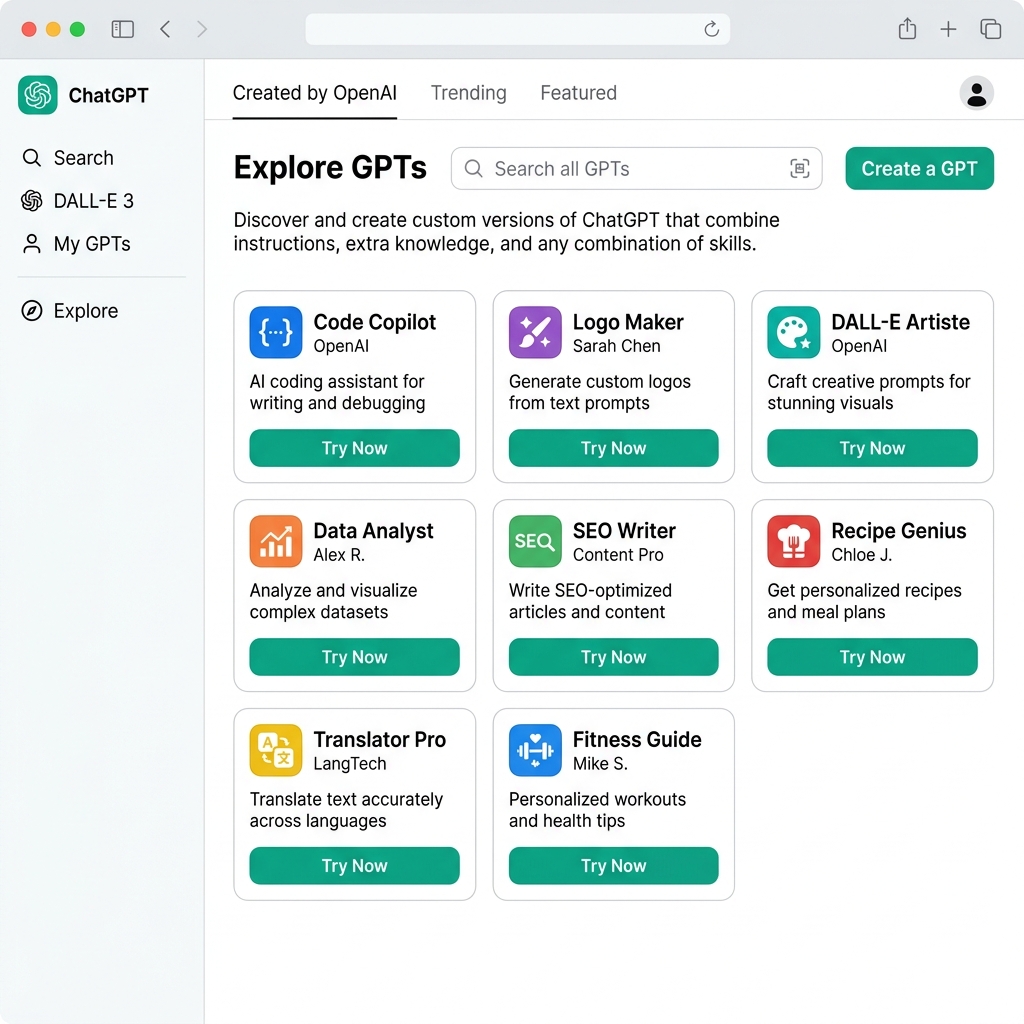Viewport: 1024px width, 1024px height.
Task: Click the Create a GPT button
Action: point(920,168)
